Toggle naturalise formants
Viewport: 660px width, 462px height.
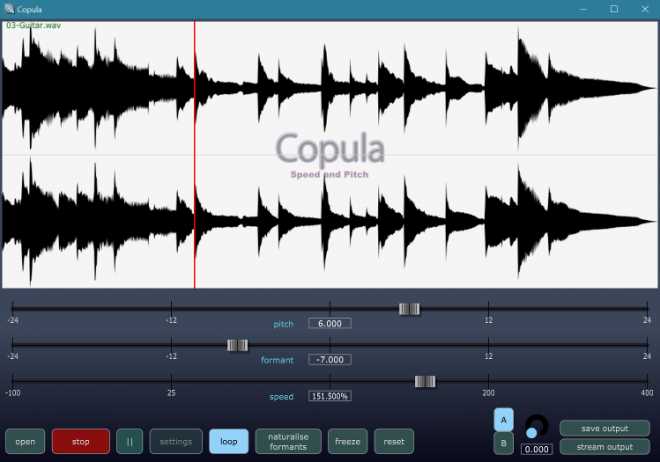coord(288,441)
